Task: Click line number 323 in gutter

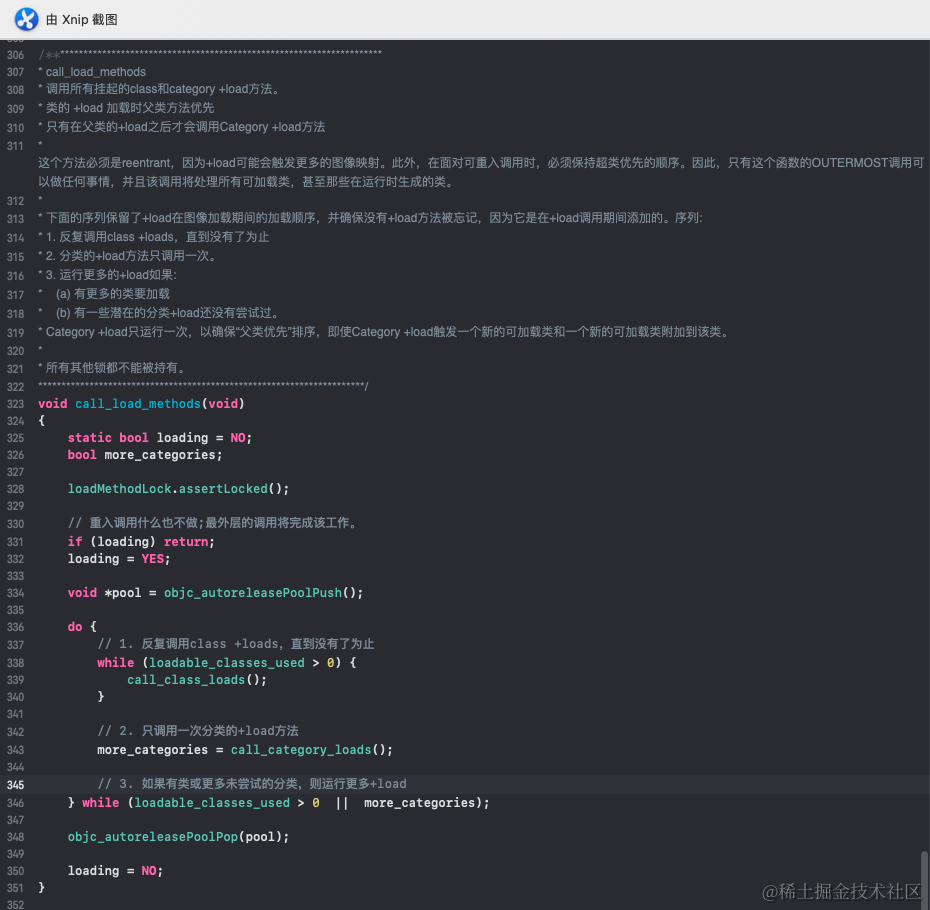Action: [x=15, y=404]
